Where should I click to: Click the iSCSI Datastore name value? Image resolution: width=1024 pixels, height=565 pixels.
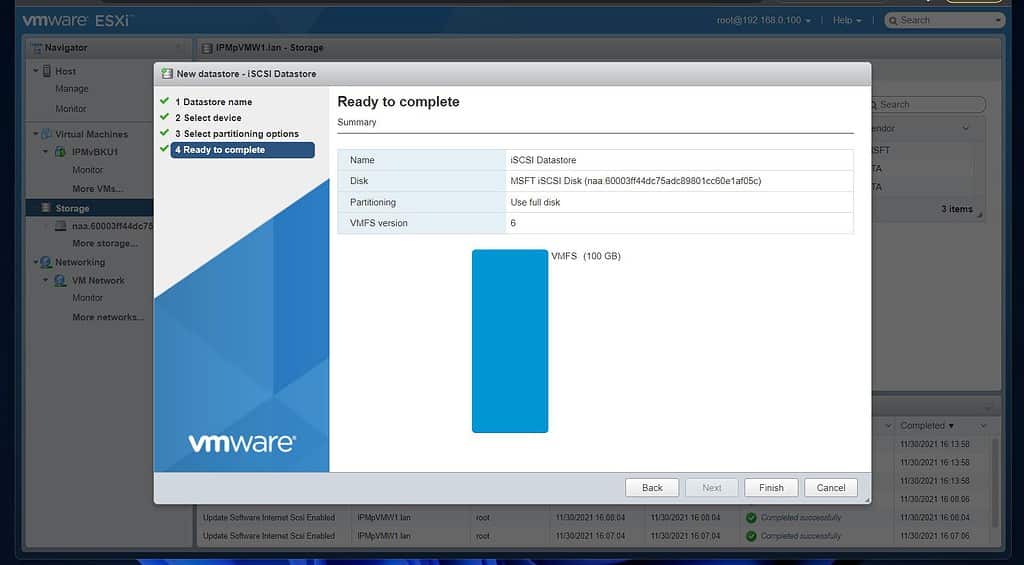coord(543,160)
